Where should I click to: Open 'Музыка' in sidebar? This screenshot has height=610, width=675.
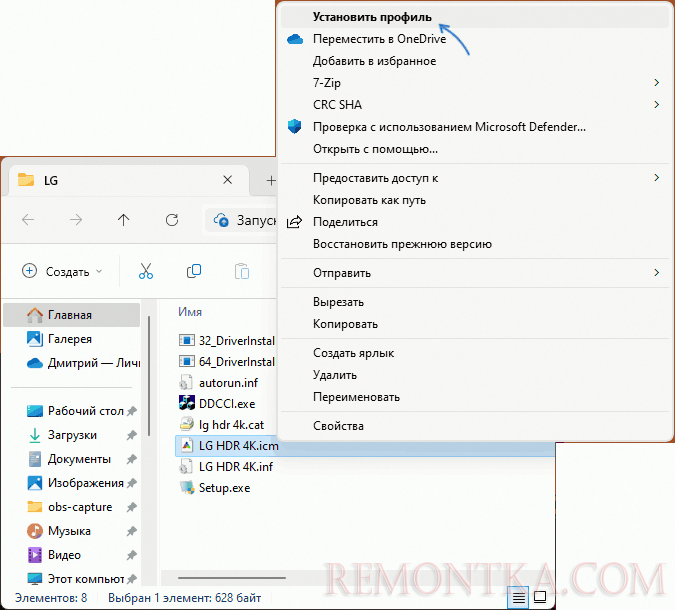tap(71, 531)
